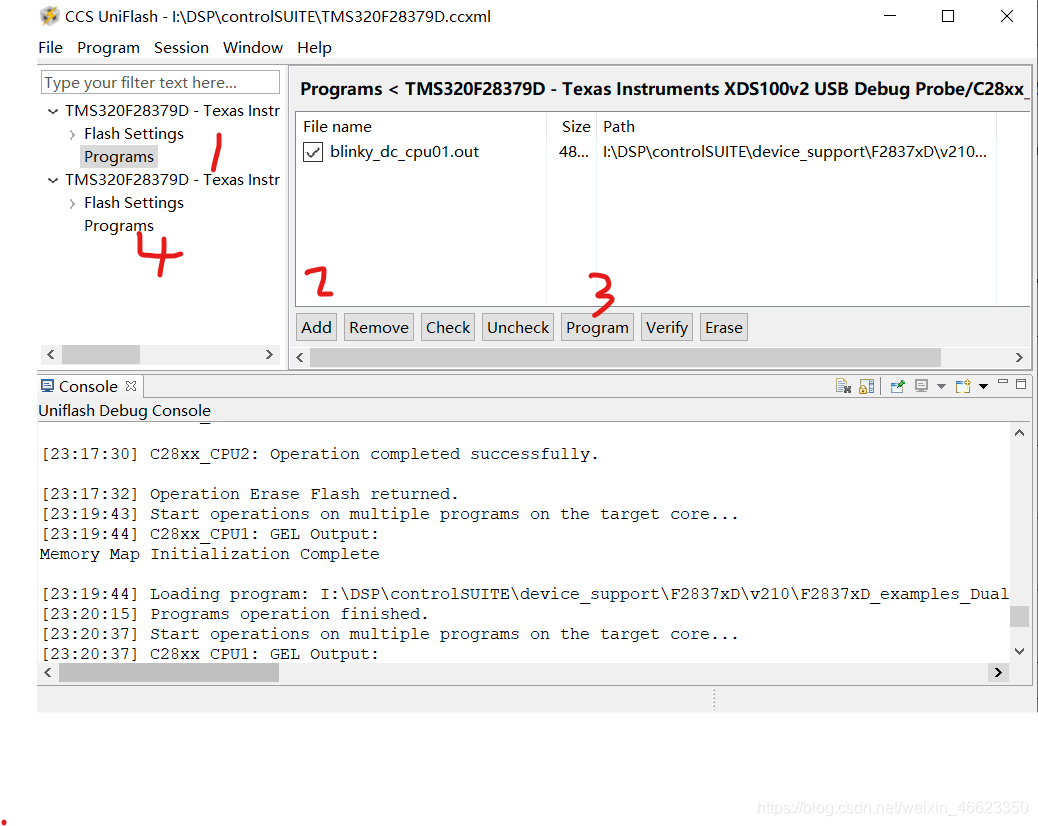Maximize the Console panel
1038x826 pixels.
(1021, 384)
